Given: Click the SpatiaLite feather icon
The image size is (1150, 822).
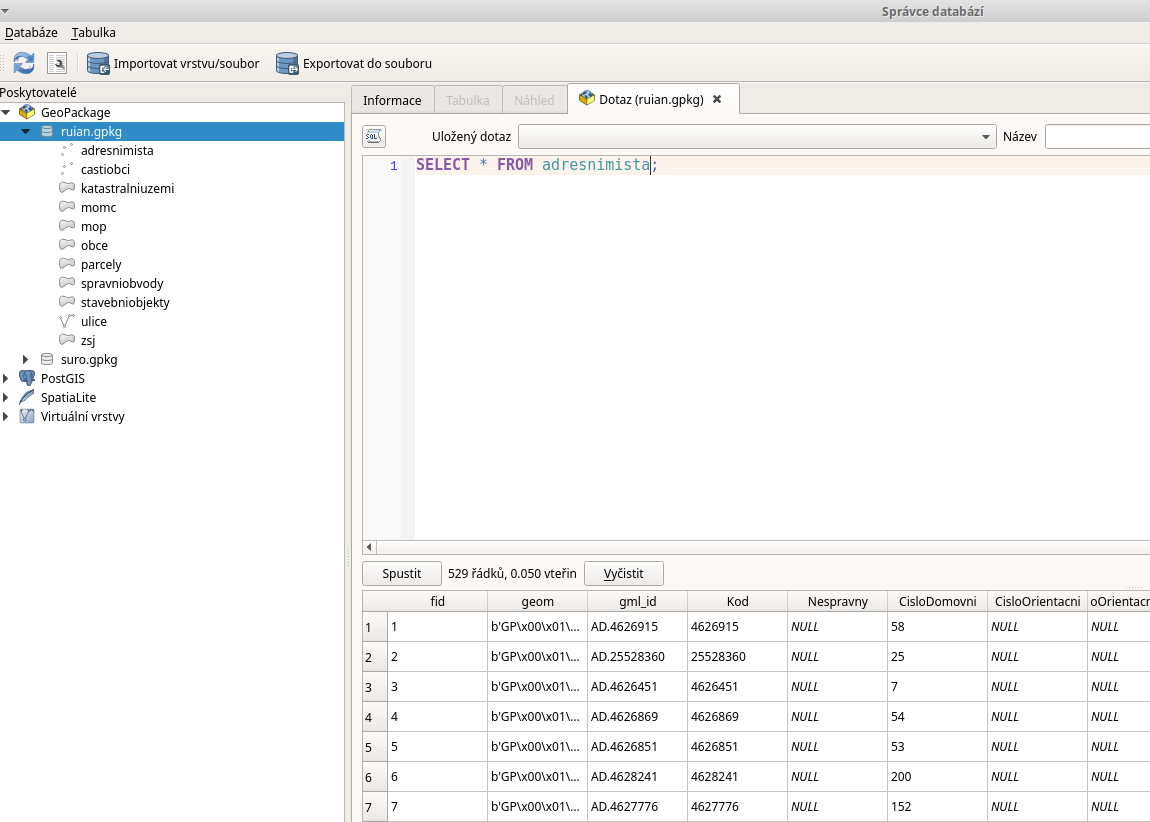Looking at the screenshot, I should [x=27, y=397].
